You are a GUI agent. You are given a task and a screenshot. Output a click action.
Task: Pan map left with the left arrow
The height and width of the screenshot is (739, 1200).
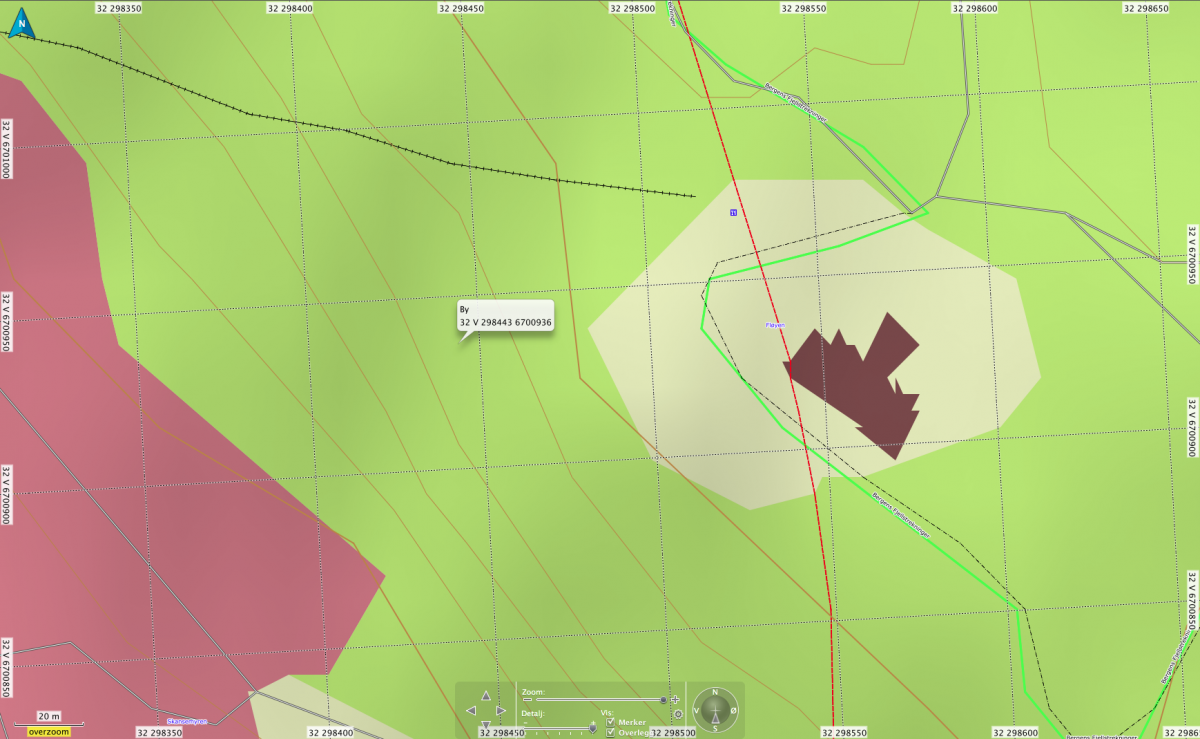click(471, 710)
